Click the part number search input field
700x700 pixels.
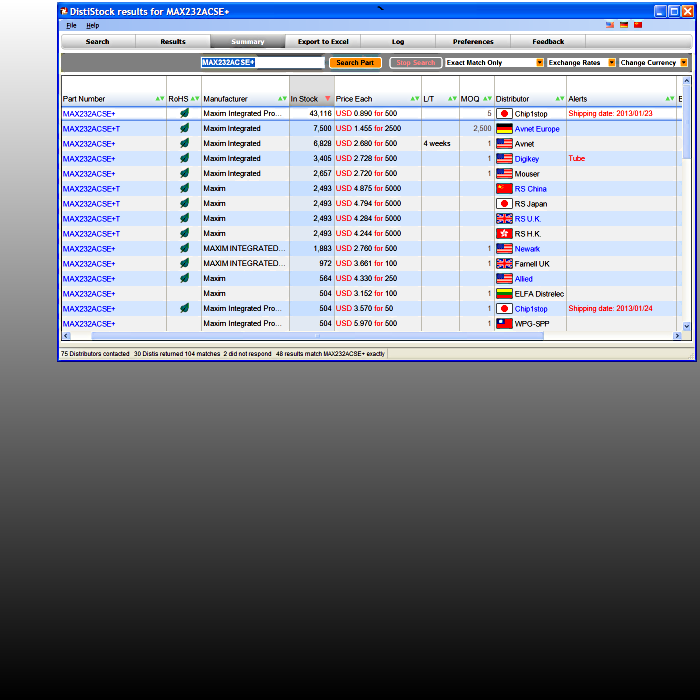[x=262, y=62]
